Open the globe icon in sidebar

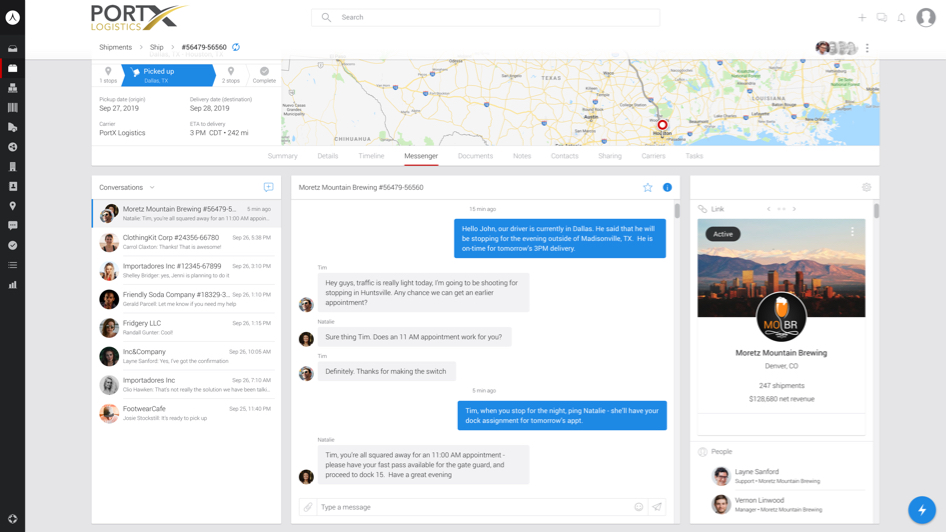click(x=13, y=147)
